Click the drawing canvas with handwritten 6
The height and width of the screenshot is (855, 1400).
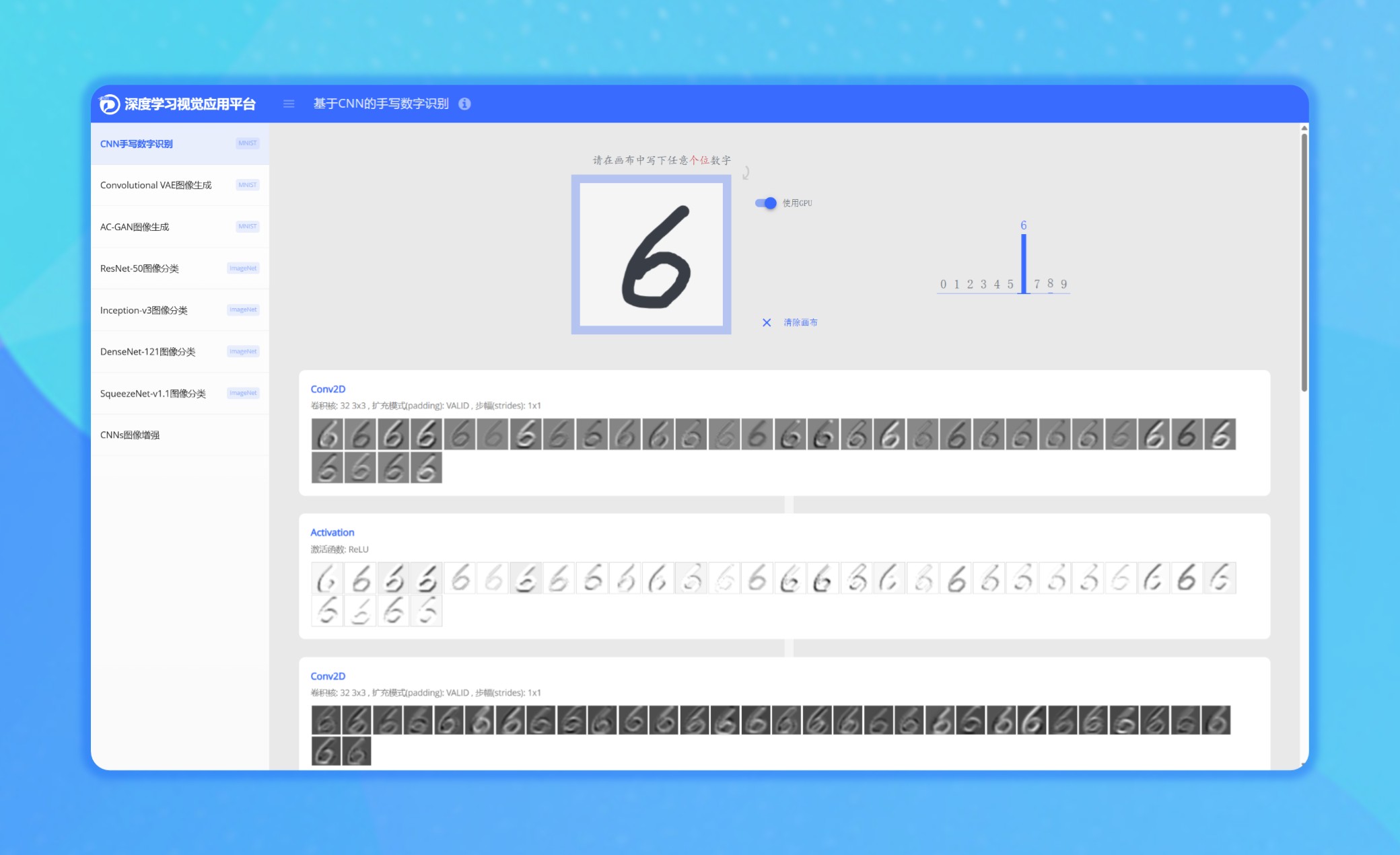(x=652, y=254)
